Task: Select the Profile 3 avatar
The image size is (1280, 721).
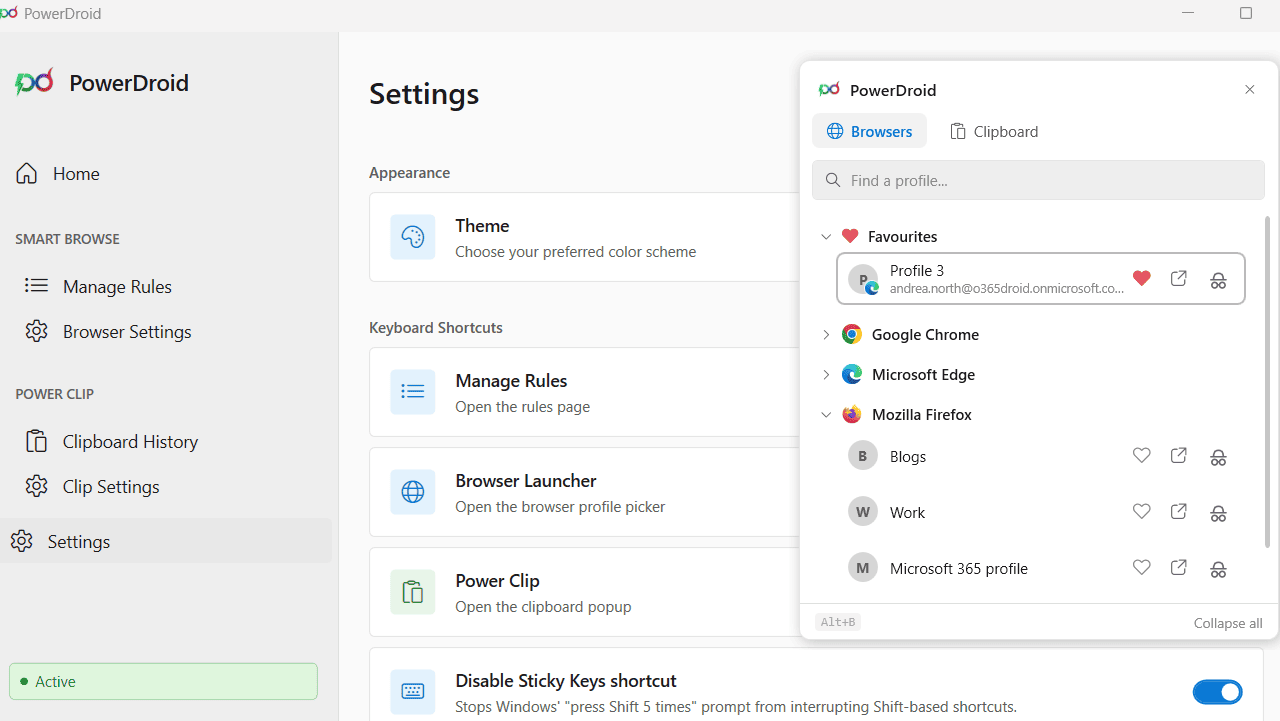Action: [863, 279]
